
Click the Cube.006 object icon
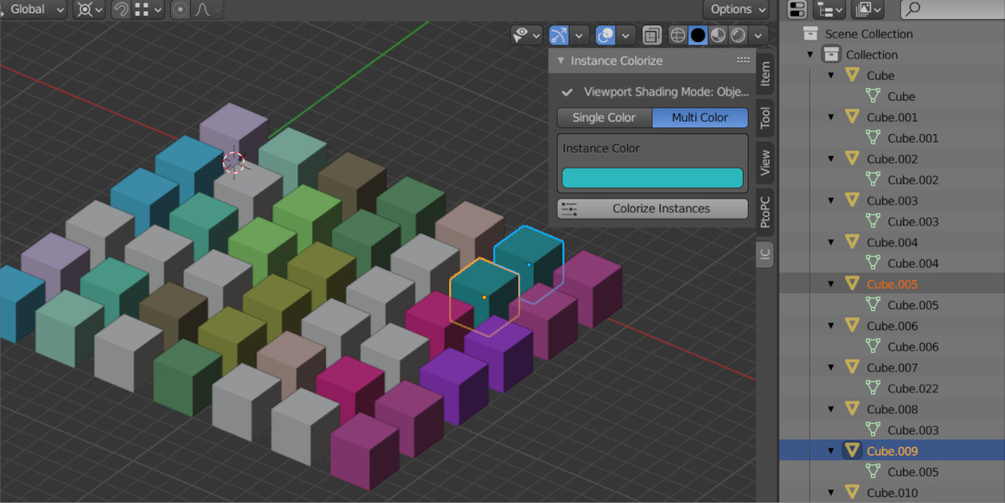[852, 326]
